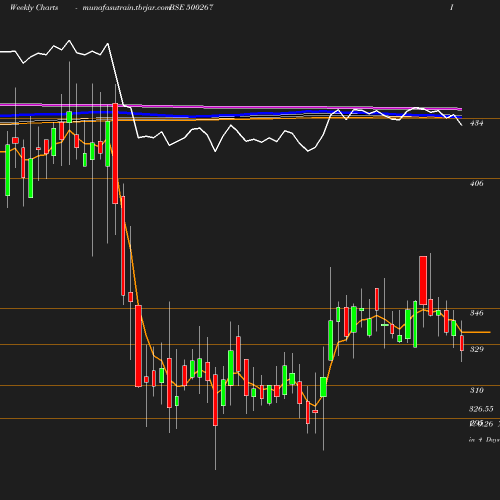Click the "BSE 500267" symbol label

point(191,8)
